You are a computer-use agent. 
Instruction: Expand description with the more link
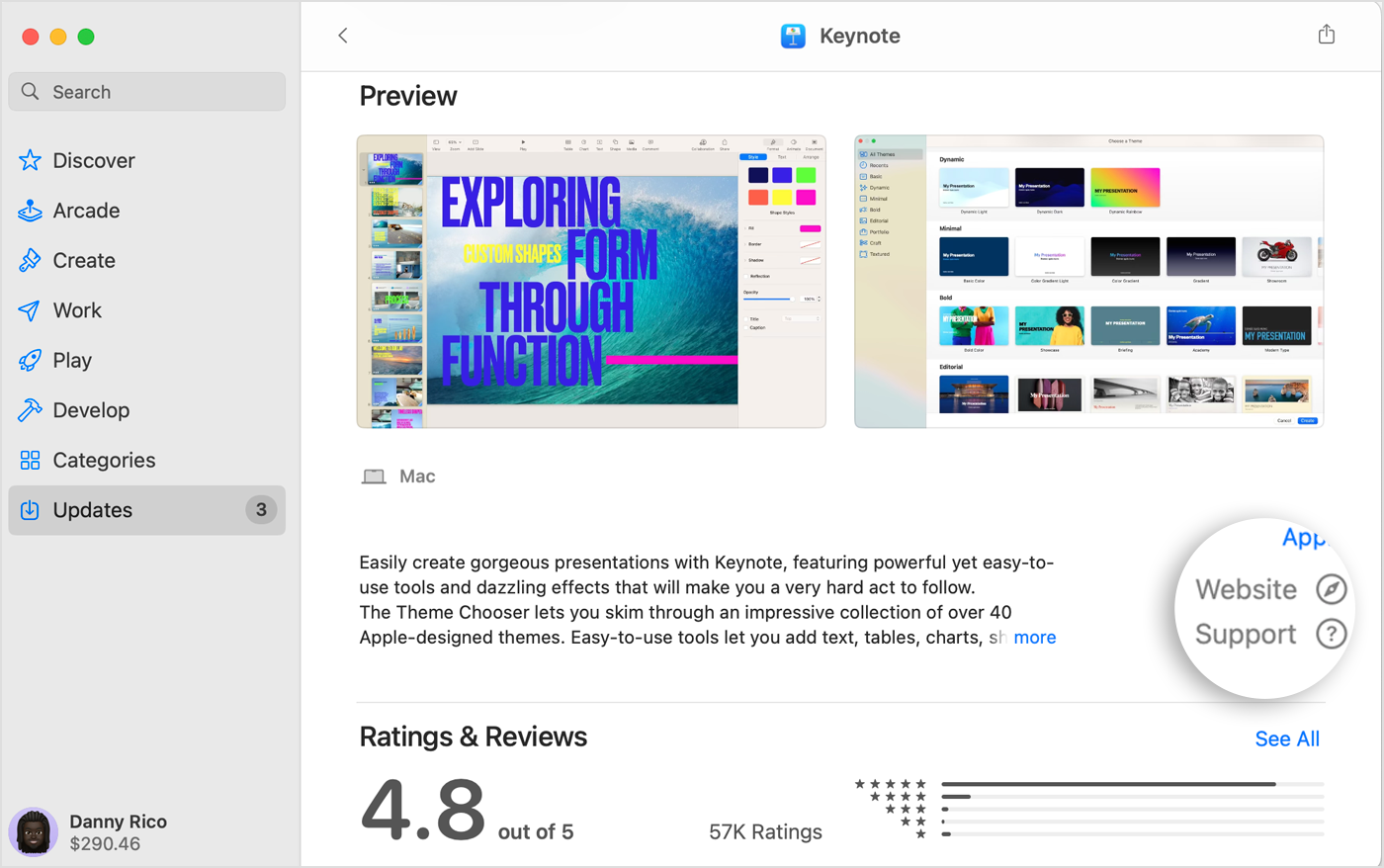coord(1035,638)
